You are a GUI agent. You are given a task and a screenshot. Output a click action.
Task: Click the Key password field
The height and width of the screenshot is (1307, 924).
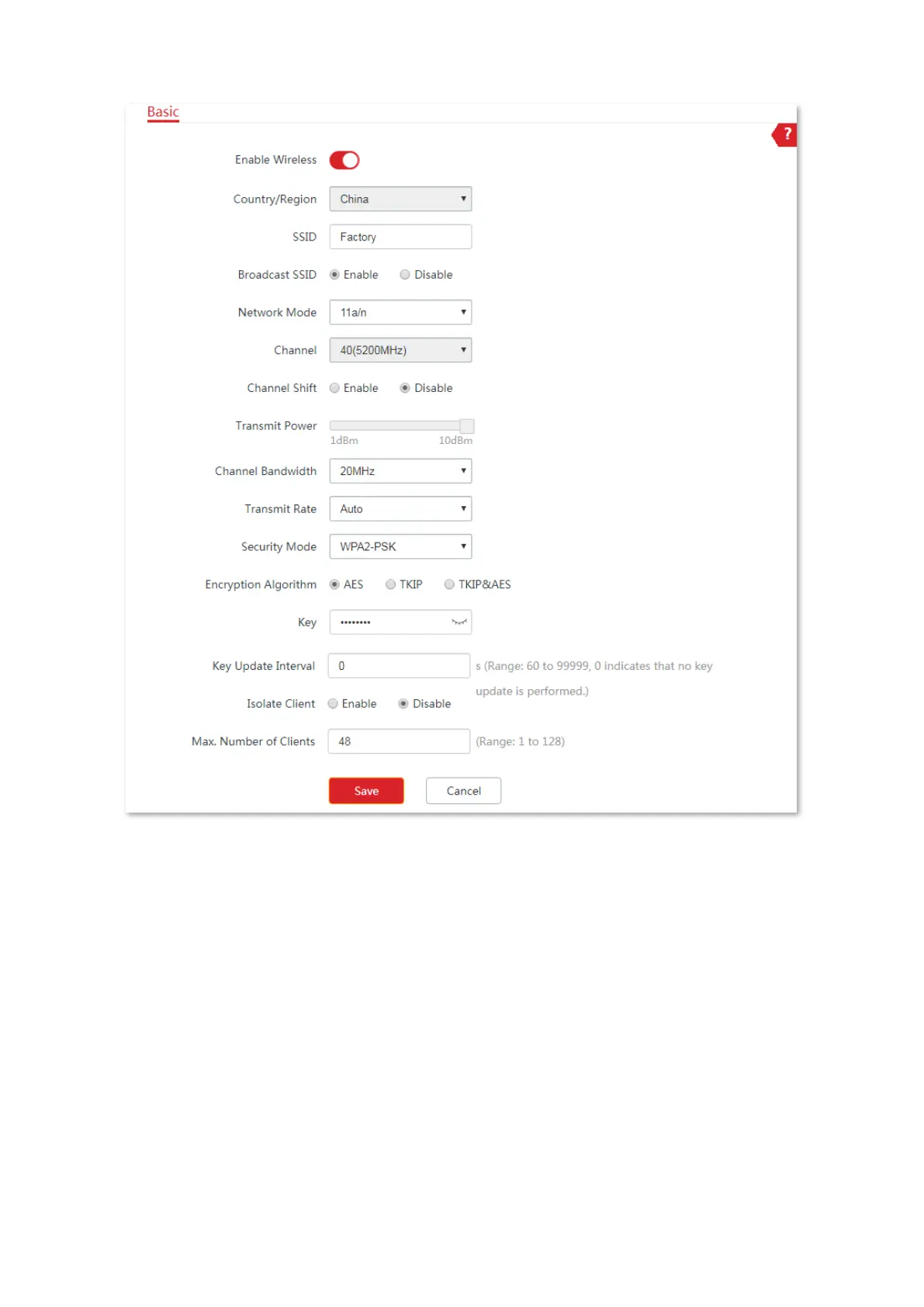400,622
